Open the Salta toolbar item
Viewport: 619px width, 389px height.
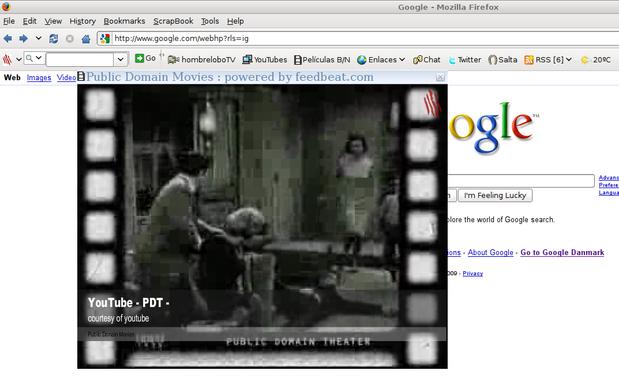503,60
